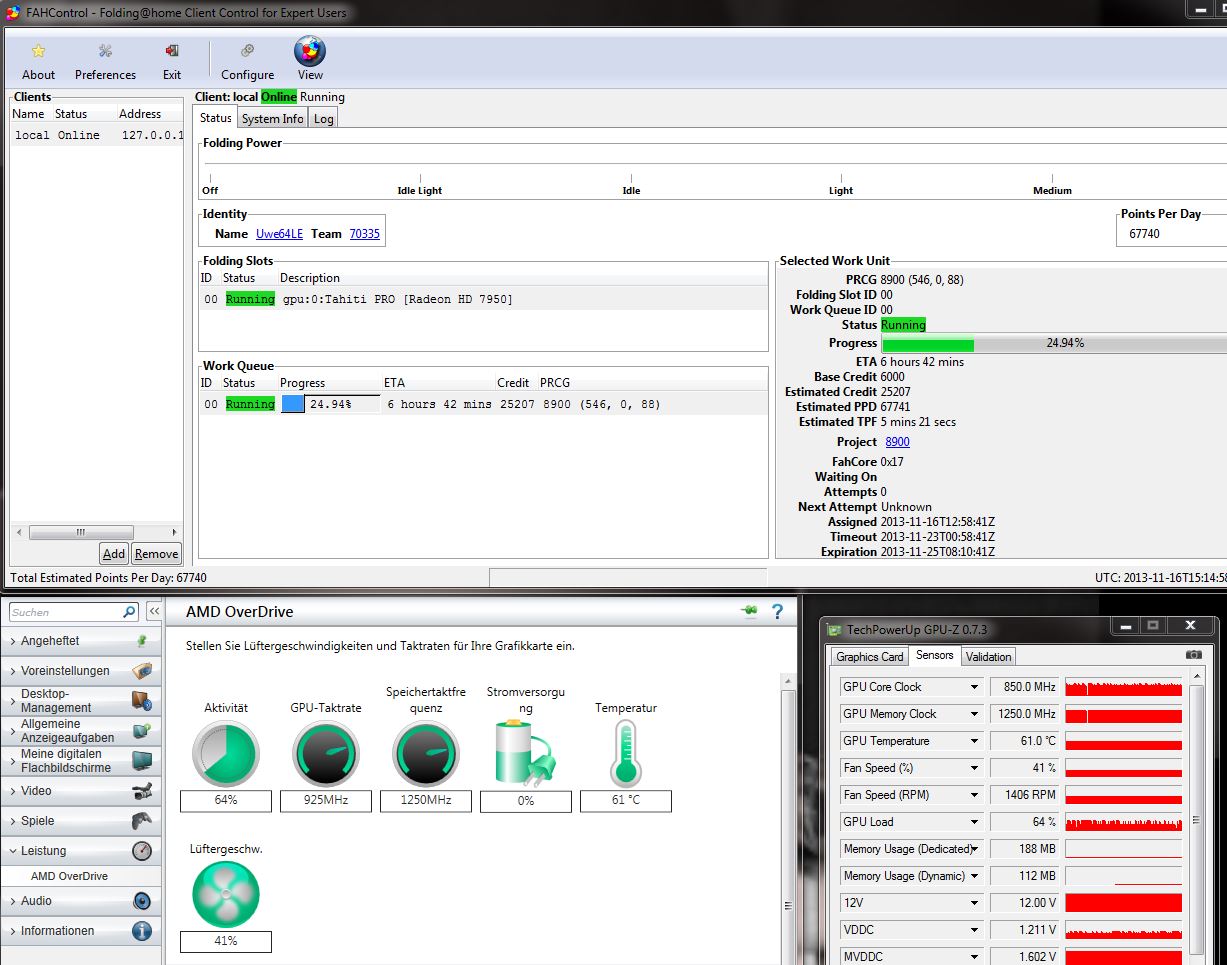
Task: Expand Voreinstellungen category
Action: click(x=80, y=671)
